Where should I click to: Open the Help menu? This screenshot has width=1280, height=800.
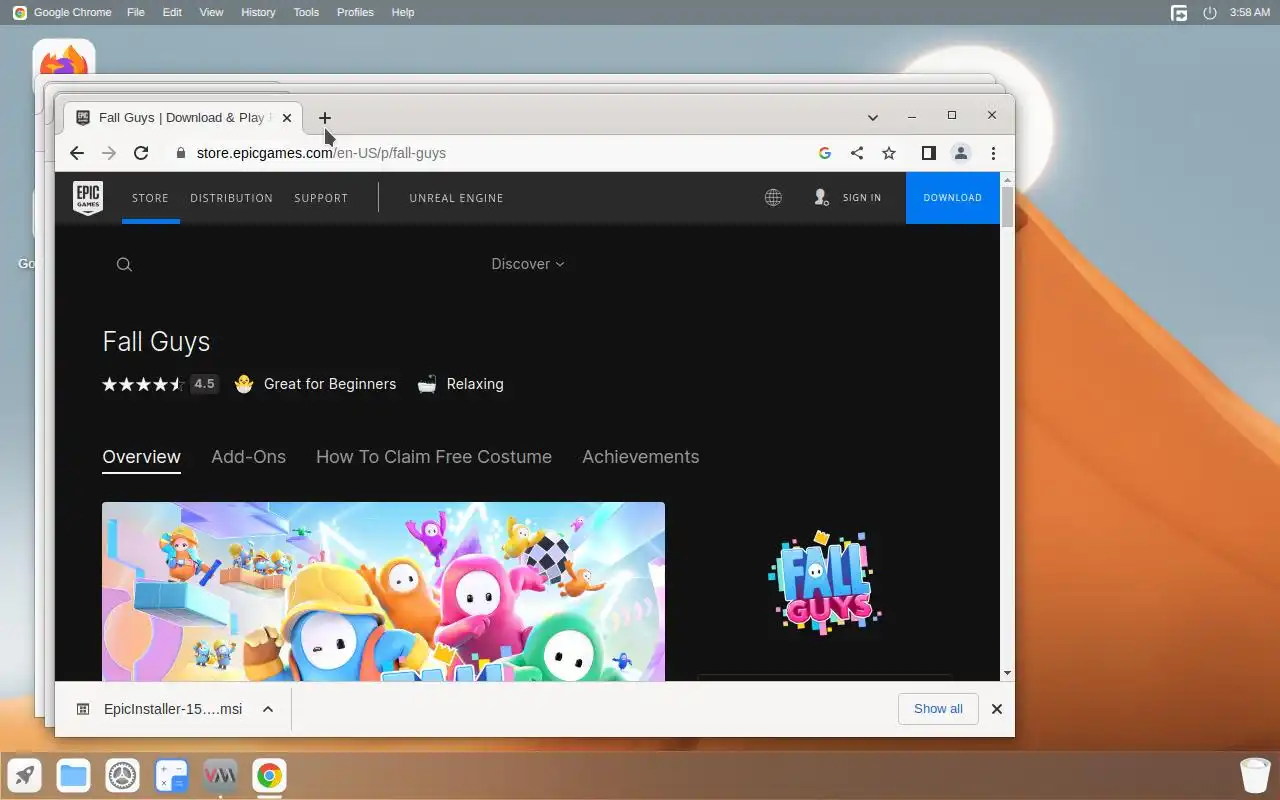[403, 12]
